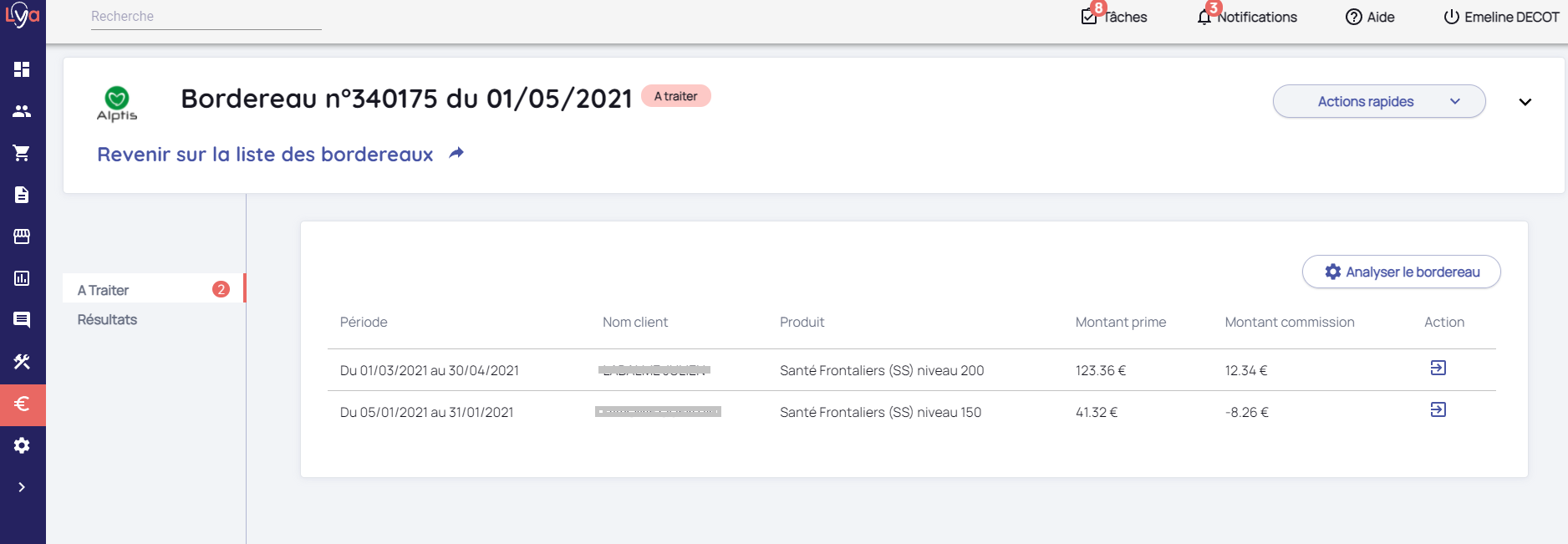Open the Actions rapides dropdown

(x=1378, y=101)
